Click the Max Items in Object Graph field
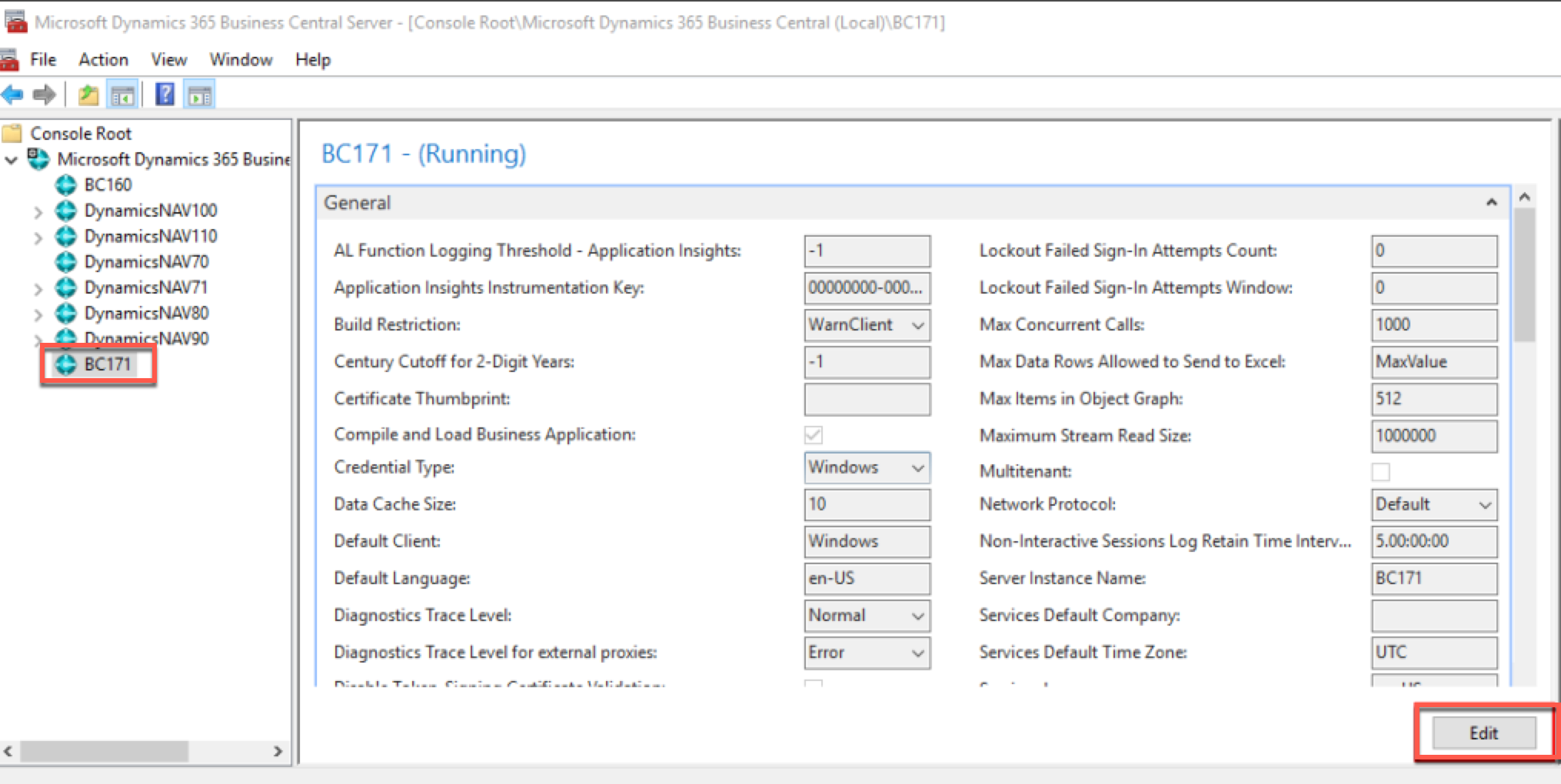Screen dimensions: 1561x784 point(1434,399)
